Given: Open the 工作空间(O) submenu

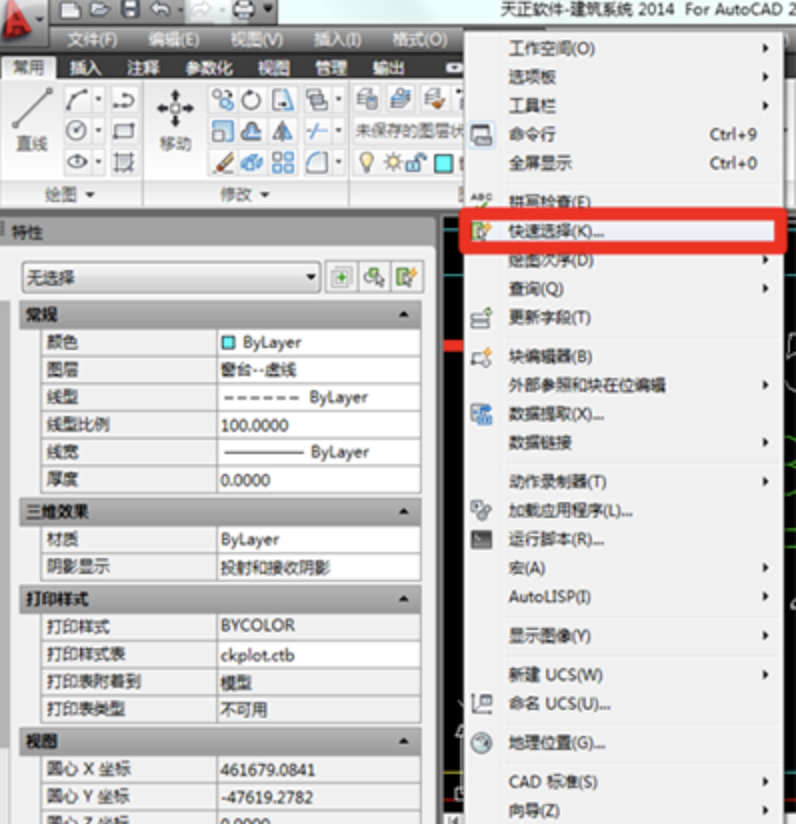Looking at the screenshot, I should [x=622, y=48].
